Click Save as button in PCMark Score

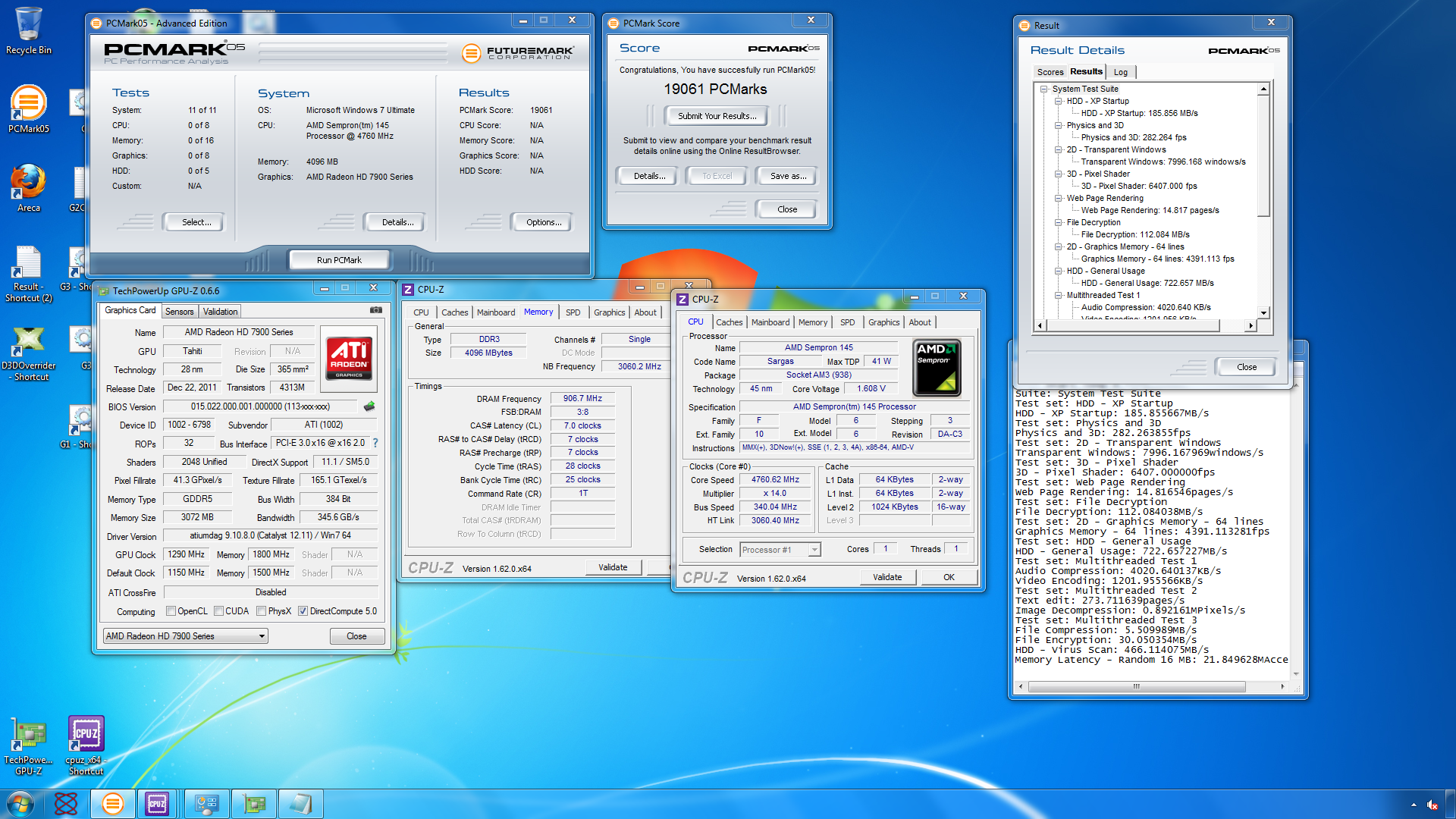pos(788,176)
